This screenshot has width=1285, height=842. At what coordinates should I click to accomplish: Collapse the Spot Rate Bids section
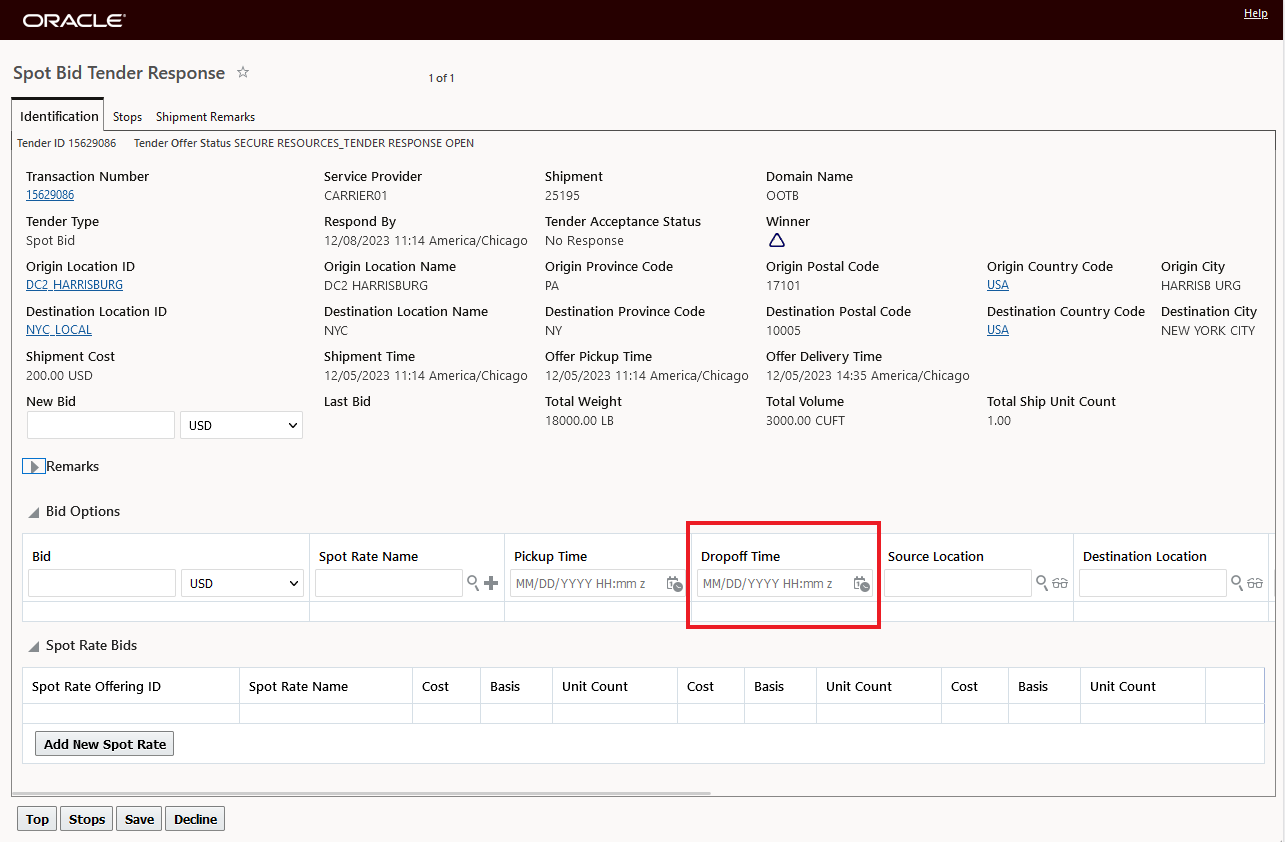point(35,646)
